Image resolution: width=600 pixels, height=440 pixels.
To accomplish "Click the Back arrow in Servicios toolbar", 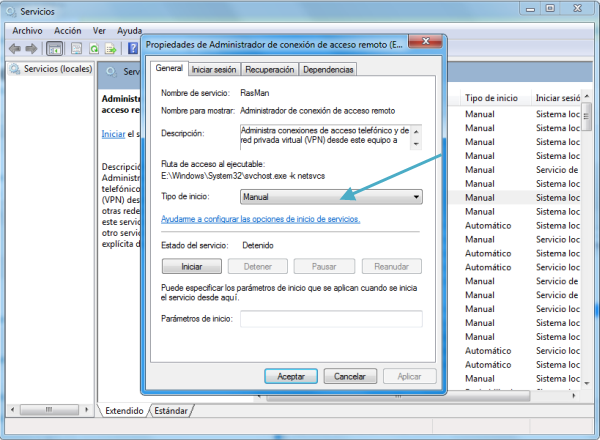I will (x=15, y=49).
